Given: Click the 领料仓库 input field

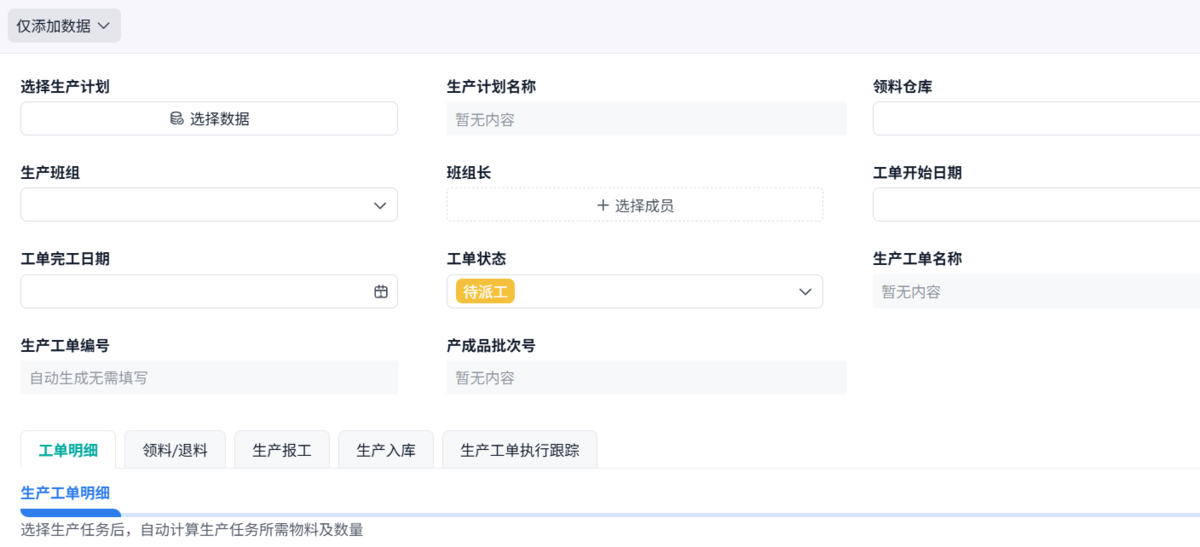Looking at the screenshot, I should click(x=1036, y=118).
